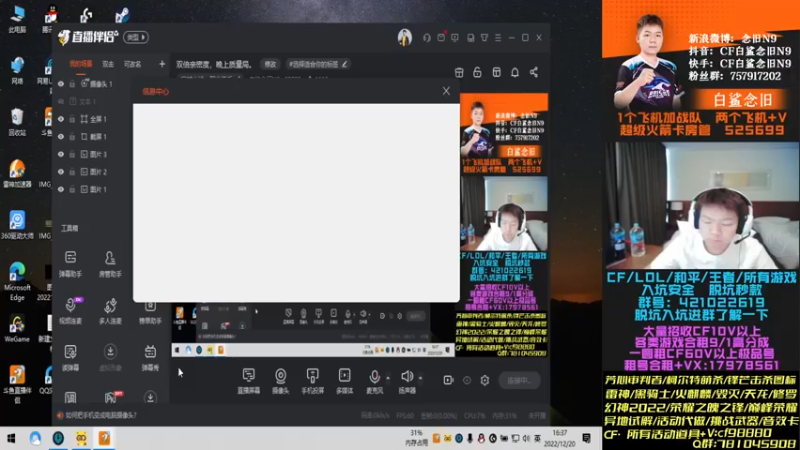Open the mail inbox icon with red dot
800x450 pixels.
pyautogui.click(x=441, y=37)
